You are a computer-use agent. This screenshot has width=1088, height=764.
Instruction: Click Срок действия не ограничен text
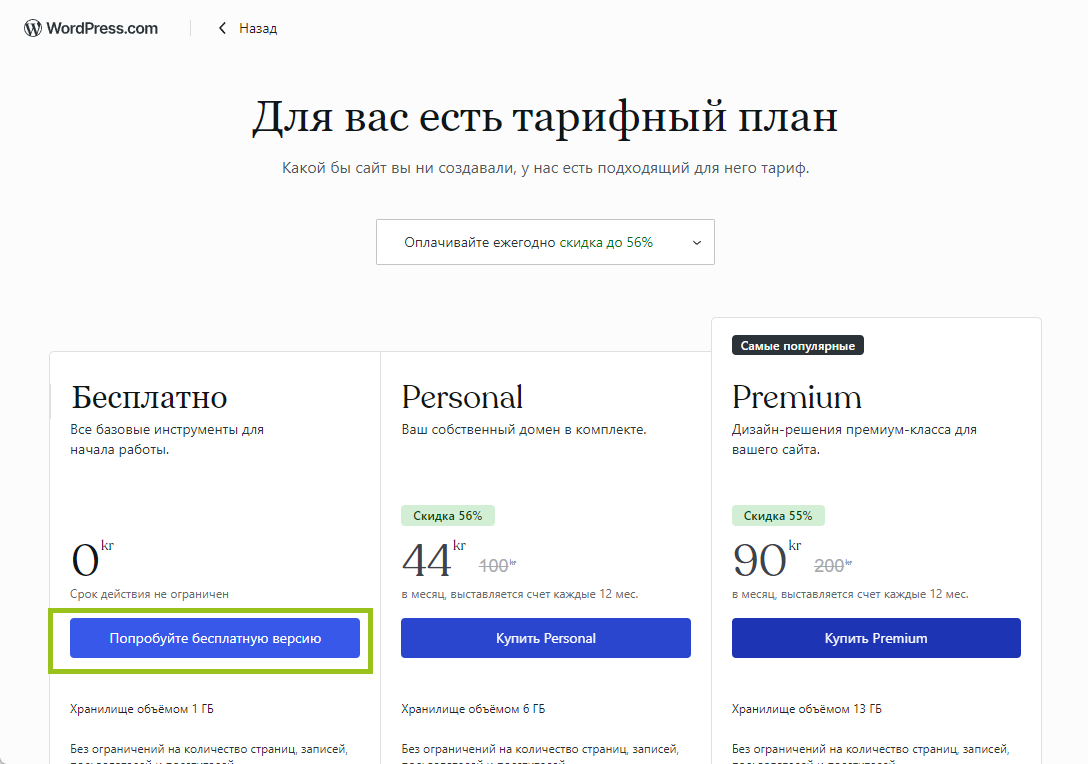click(149, 594)
